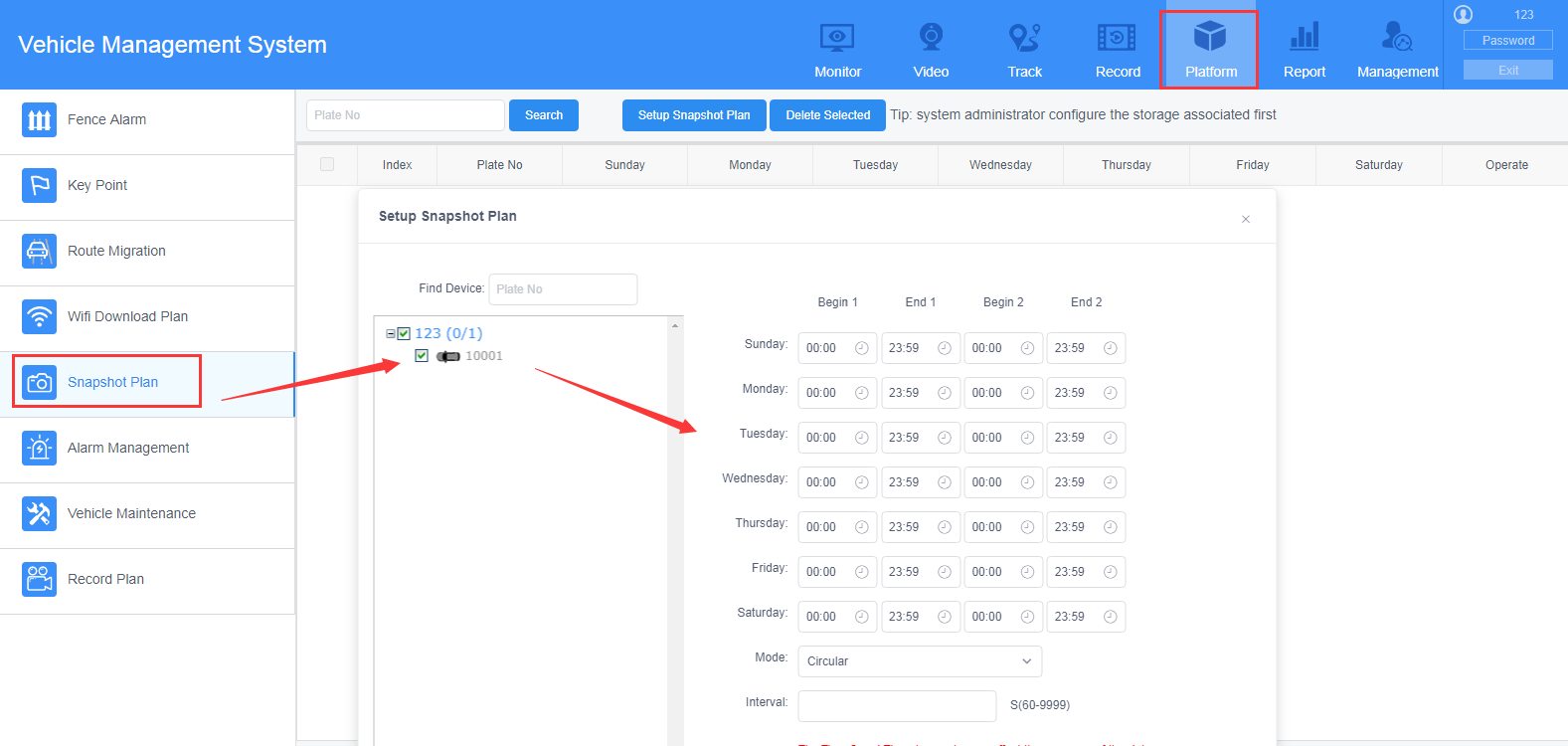
Task: Focus the top Plate No search field
Action: (x=406, y=115)
